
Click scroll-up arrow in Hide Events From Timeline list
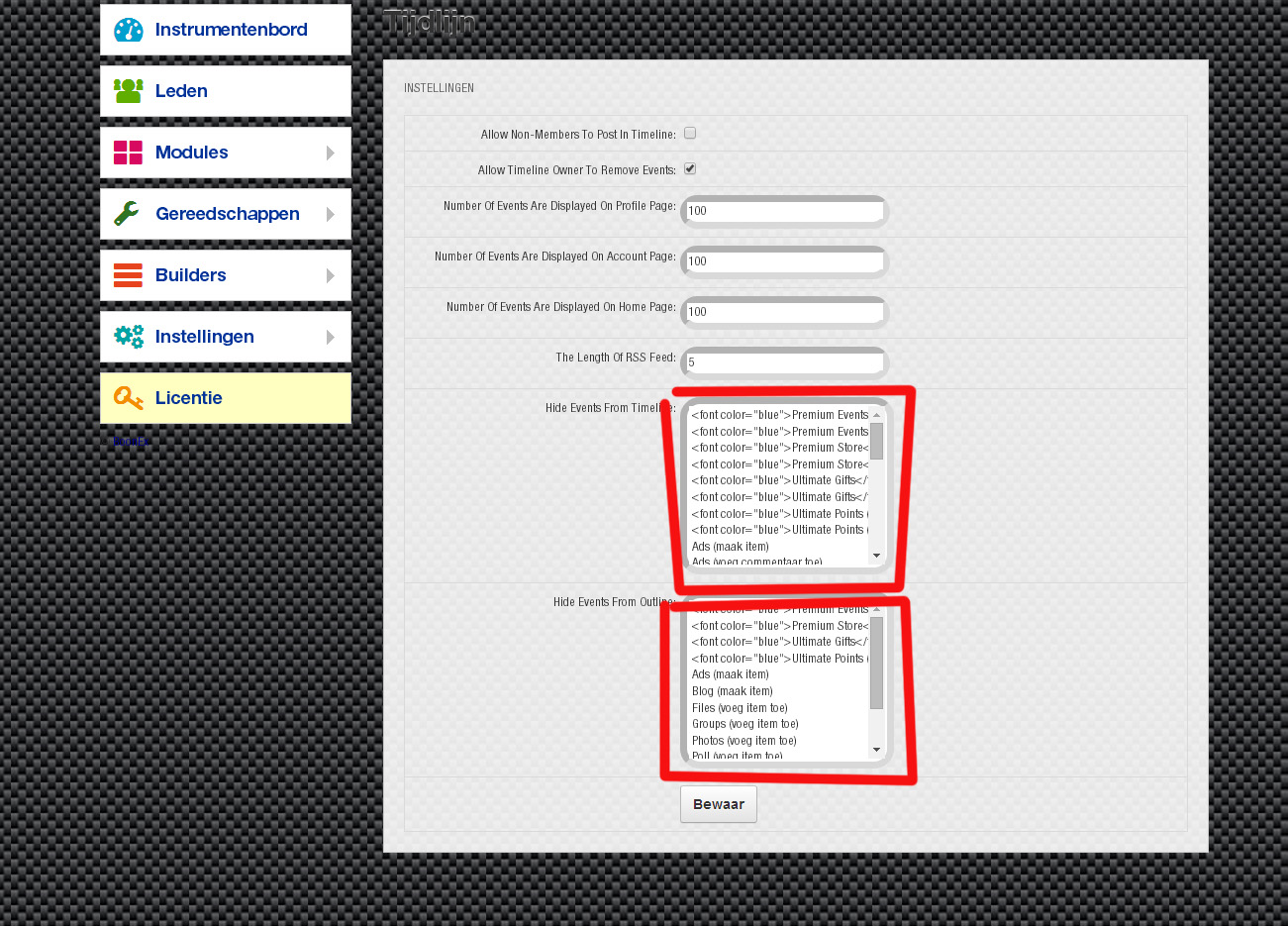coord(876,415)
